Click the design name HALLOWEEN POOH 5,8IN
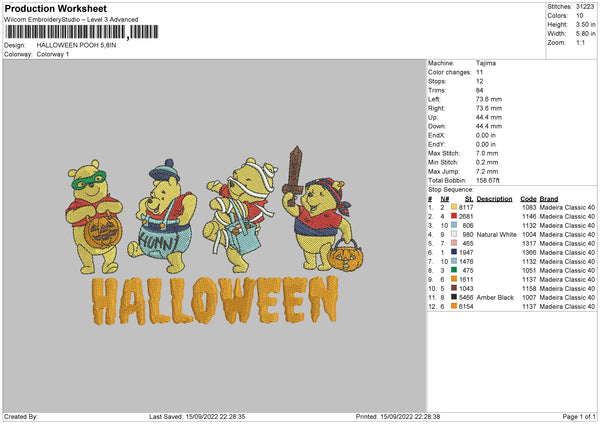The height and width of the screenshot is (424, 600). click(x=78, y=46)
